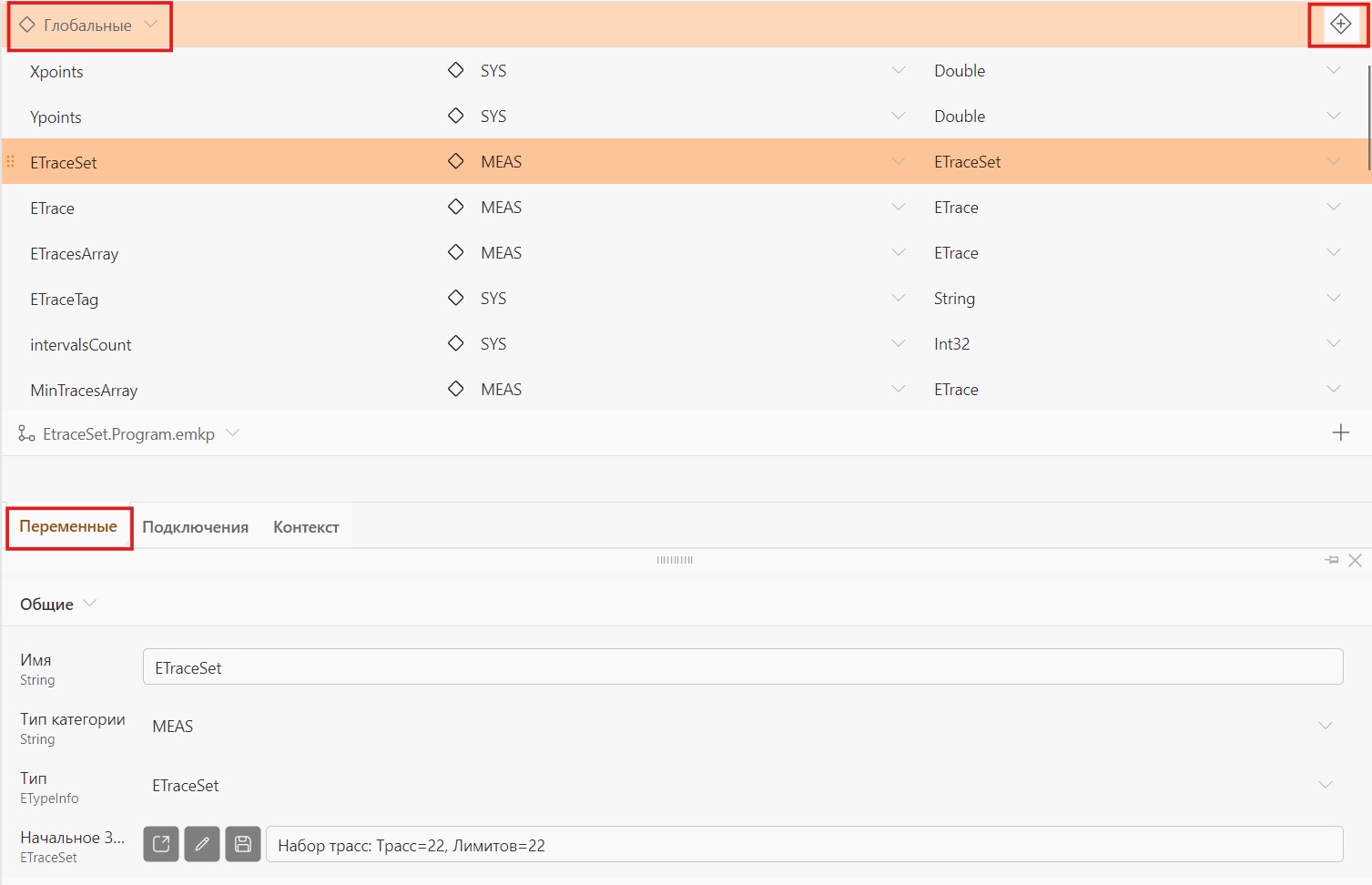Select the ETrace variable name
Screen dimensions: 1372x885
(x=52, y=209)
